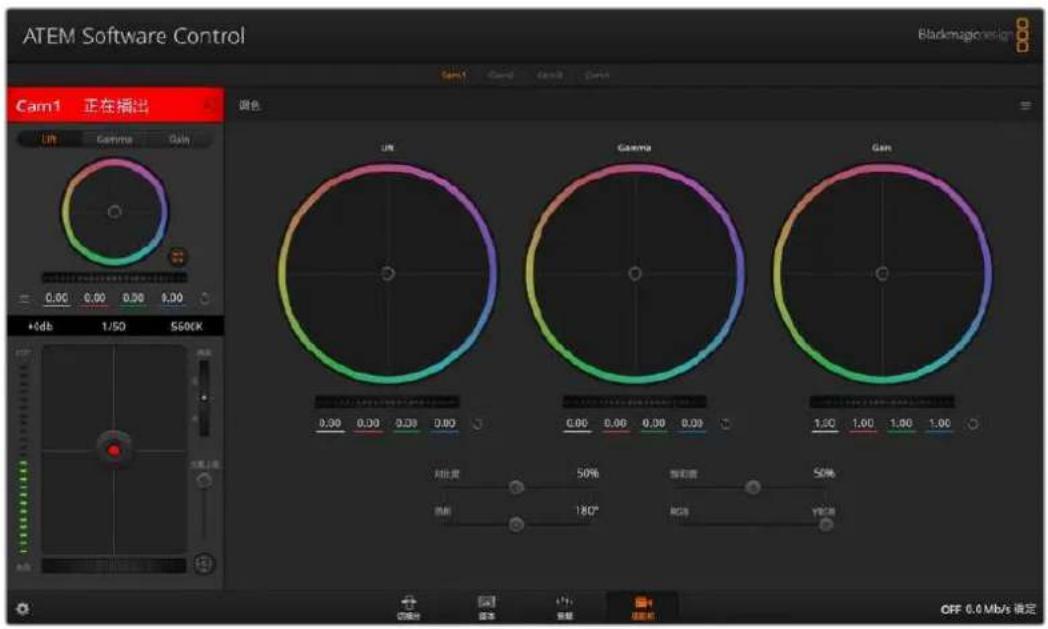The height and width of the screenshot is (629, 1048).
Task: Select Gain in the Cam1 wheel selector
Action: 179,139
